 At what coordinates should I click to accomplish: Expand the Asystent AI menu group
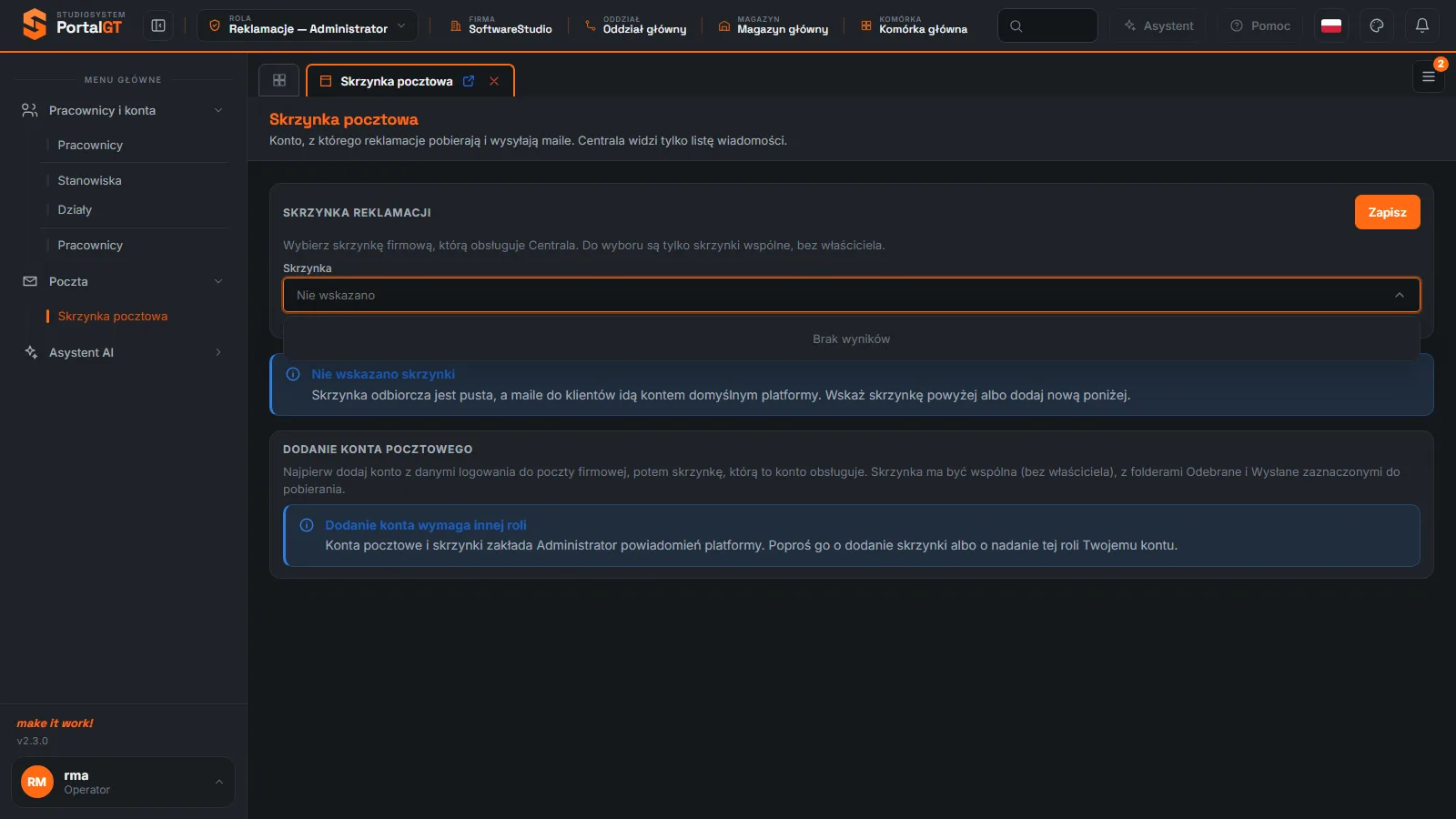[123, 352]
